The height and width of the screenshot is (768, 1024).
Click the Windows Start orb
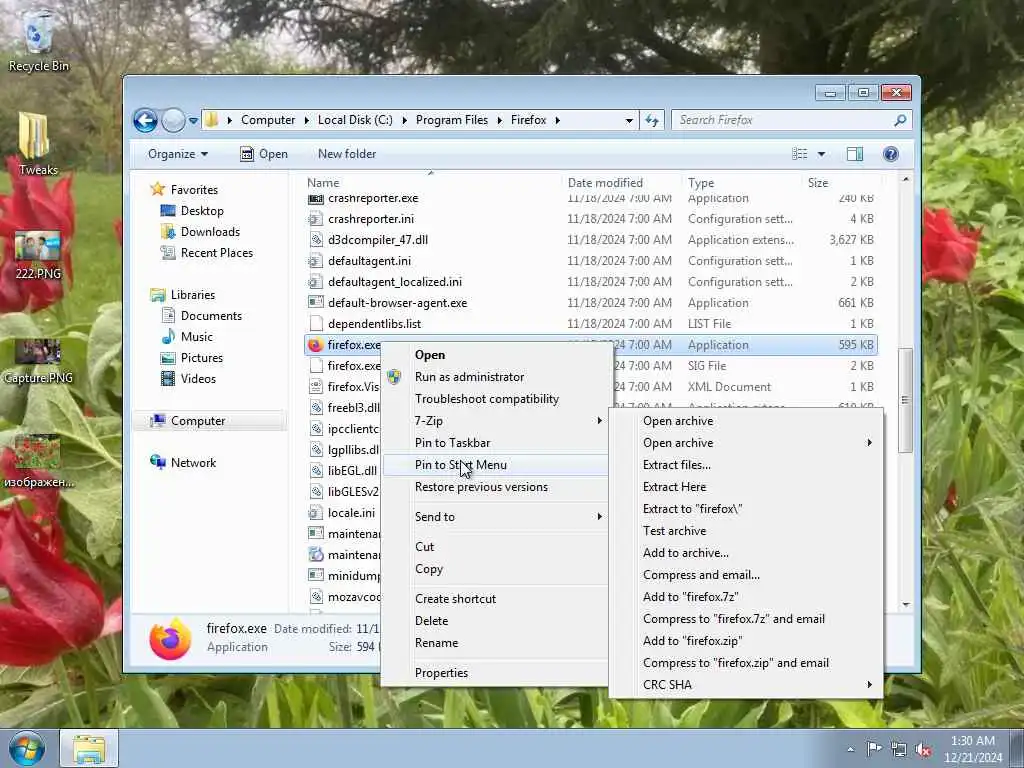(x=25, y=748)
